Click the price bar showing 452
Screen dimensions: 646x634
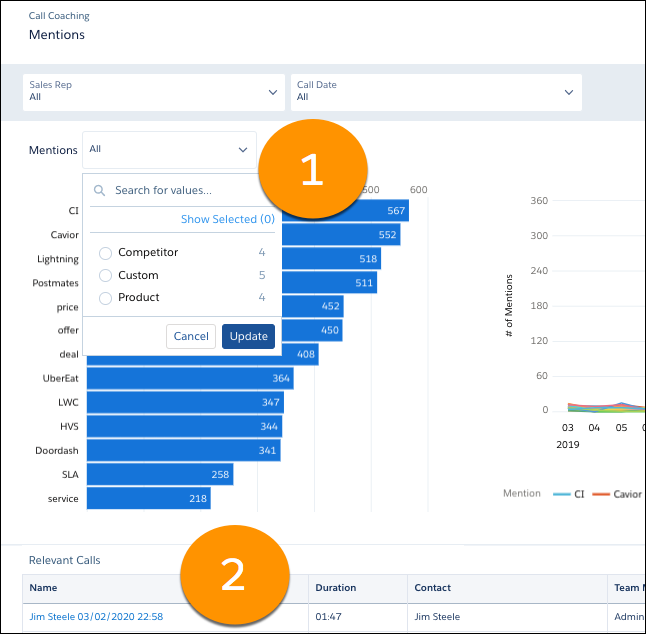pos(313,306)
